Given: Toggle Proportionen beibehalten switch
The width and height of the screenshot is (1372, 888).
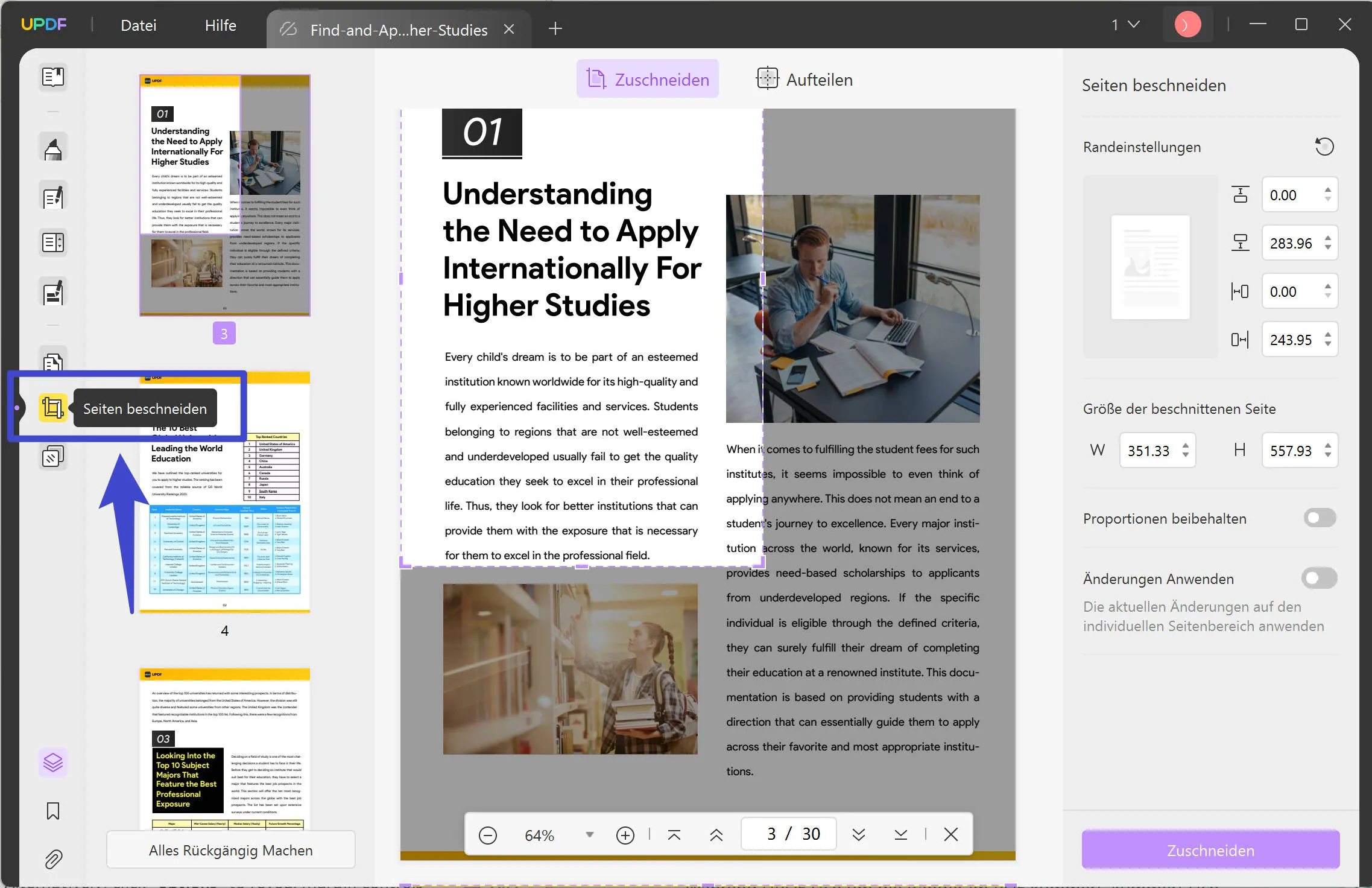Looking at the screenshot, I should coord(1320,518).
